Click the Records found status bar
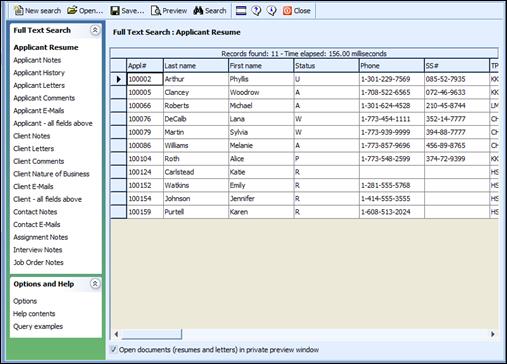507x364 pixels. click(x=304, y=53)
